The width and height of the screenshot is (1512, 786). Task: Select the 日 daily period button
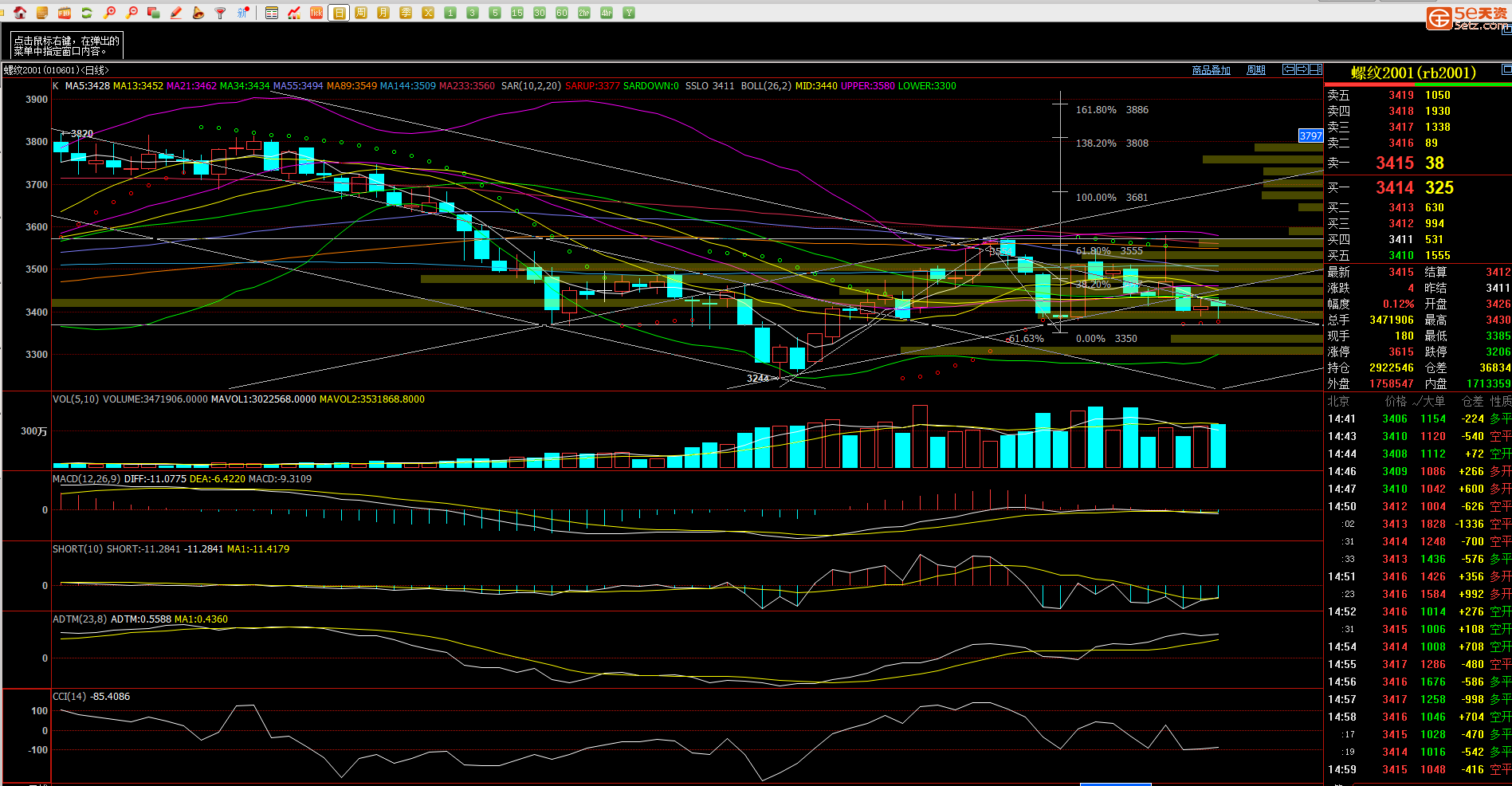click(x=339, y=13)
